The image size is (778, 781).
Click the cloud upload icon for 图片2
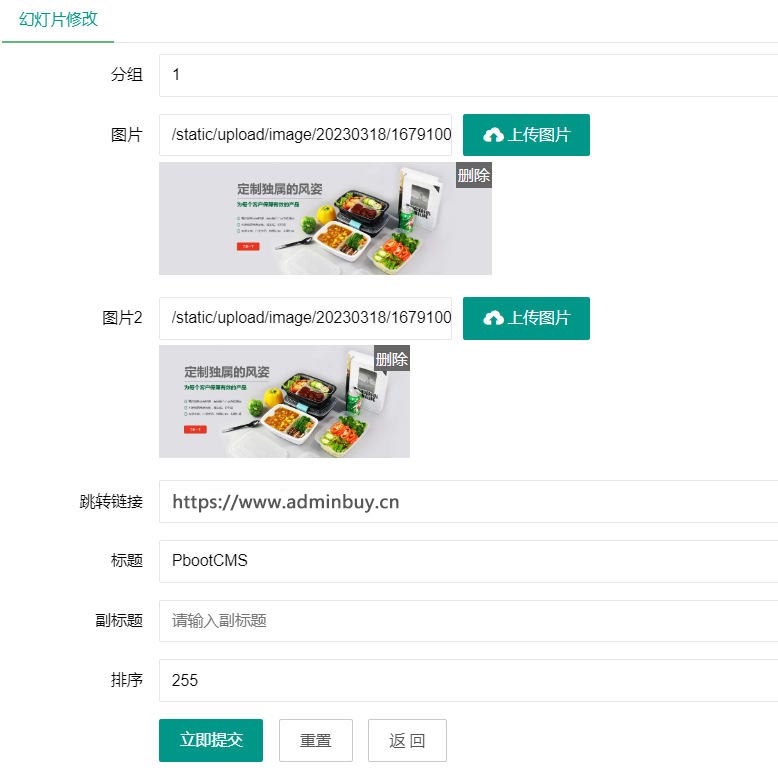(493, 318)
